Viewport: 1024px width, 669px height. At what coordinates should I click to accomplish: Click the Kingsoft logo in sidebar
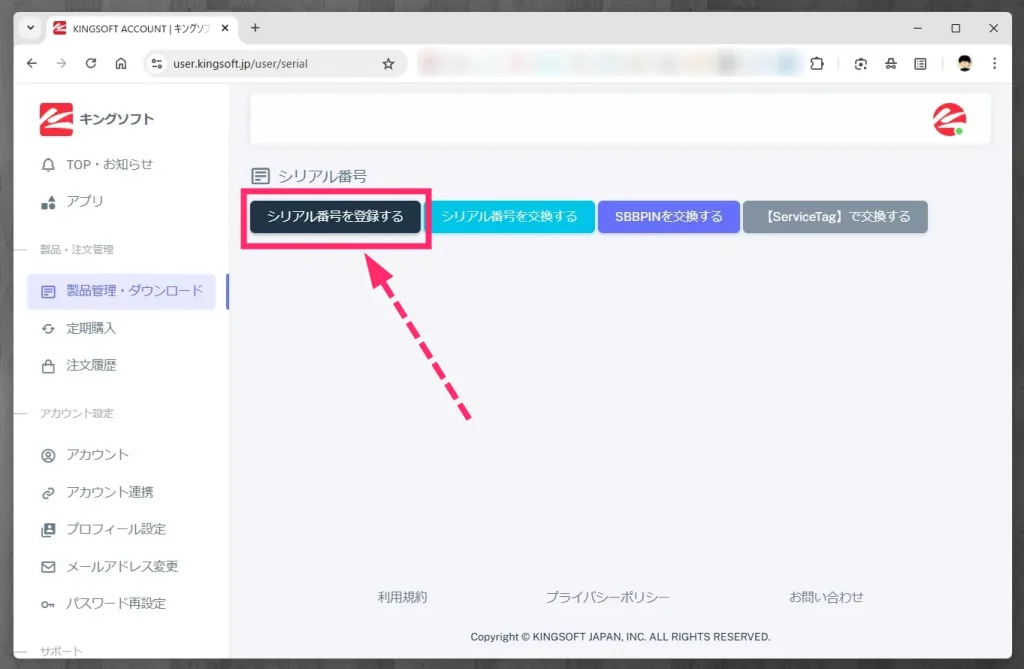tap(96, 119)
